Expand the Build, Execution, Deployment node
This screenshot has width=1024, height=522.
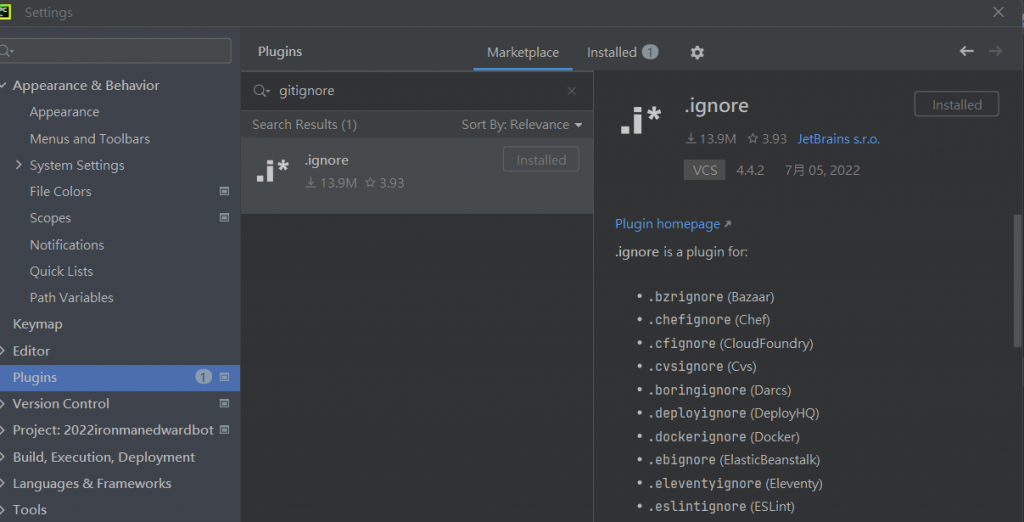tap(3, 457)
